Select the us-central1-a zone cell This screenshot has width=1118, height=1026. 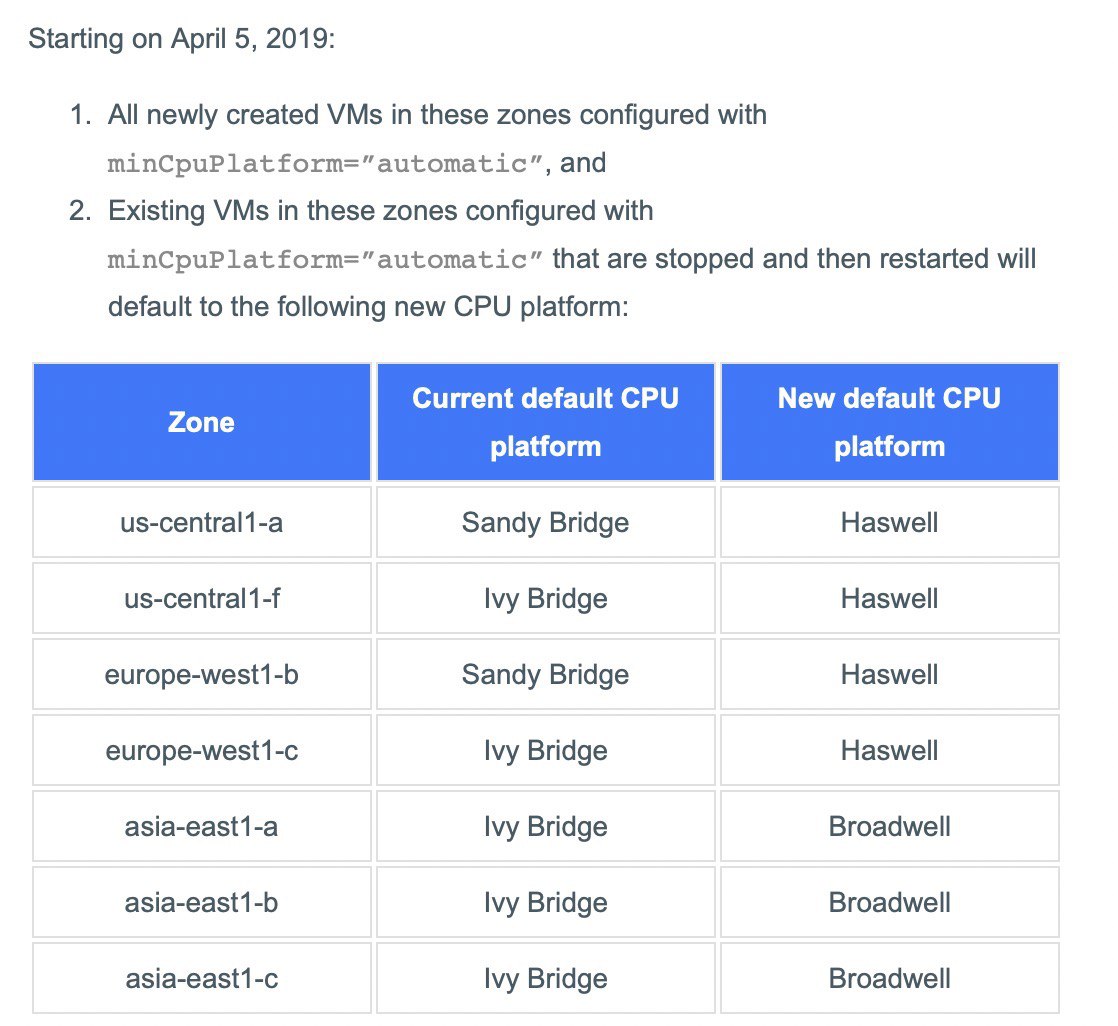pos(201,522)
